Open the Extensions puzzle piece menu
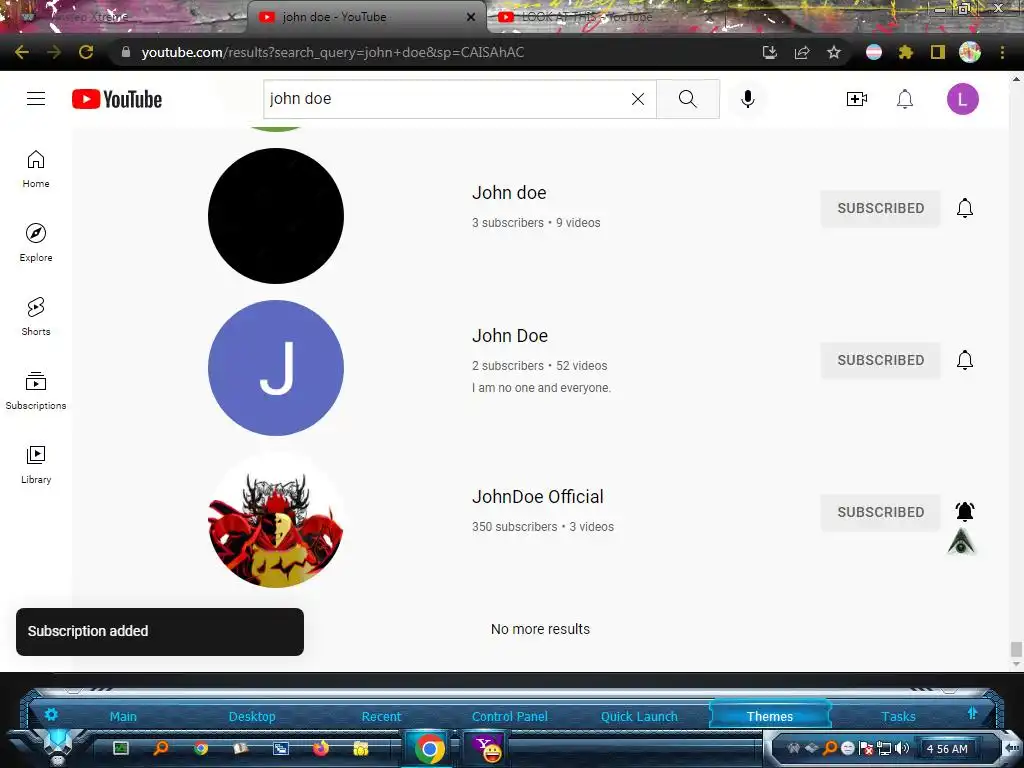Screen dimensions: 1024x768 (905, 52)
